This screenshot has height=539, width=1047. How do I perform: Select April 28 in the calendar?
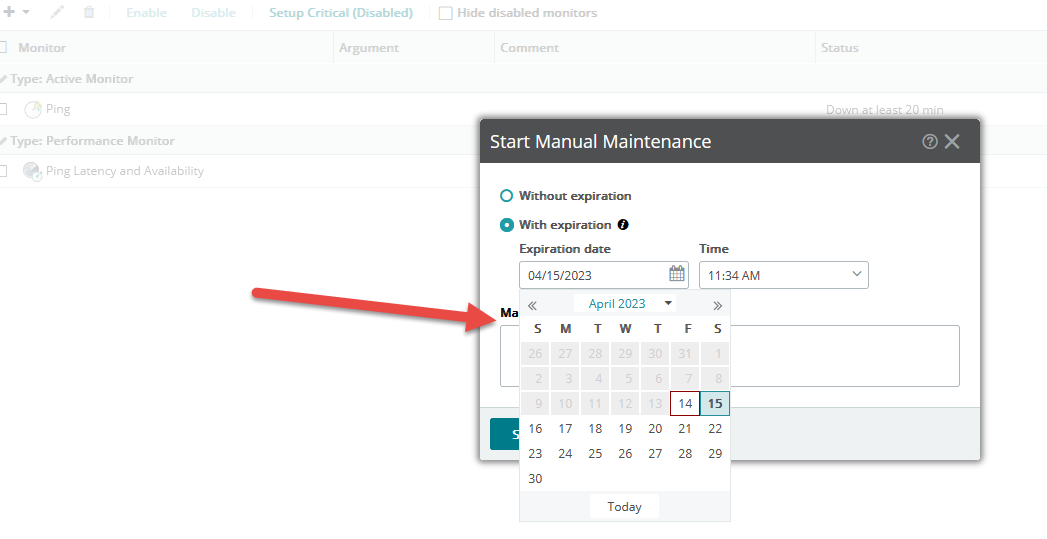(x=685, y=454)
